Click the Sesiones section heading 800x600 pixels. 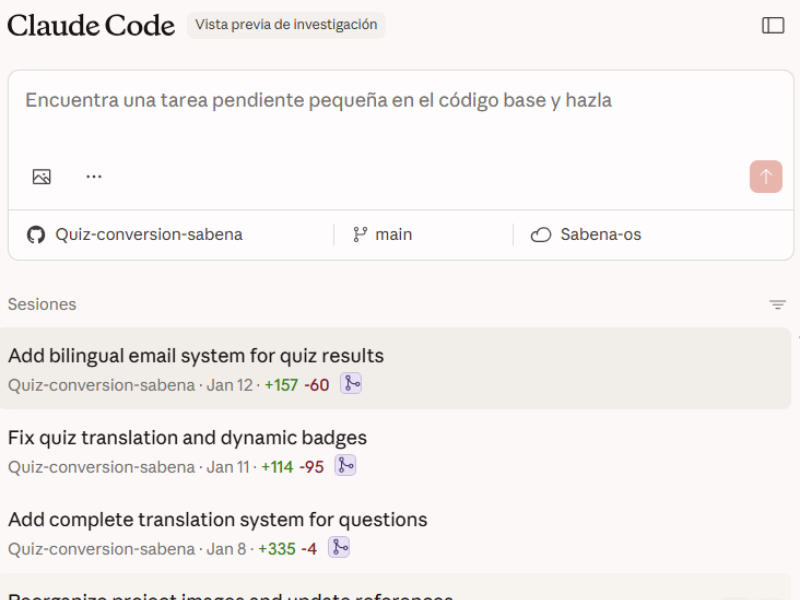pyautogui.click(x=42, y=304)
